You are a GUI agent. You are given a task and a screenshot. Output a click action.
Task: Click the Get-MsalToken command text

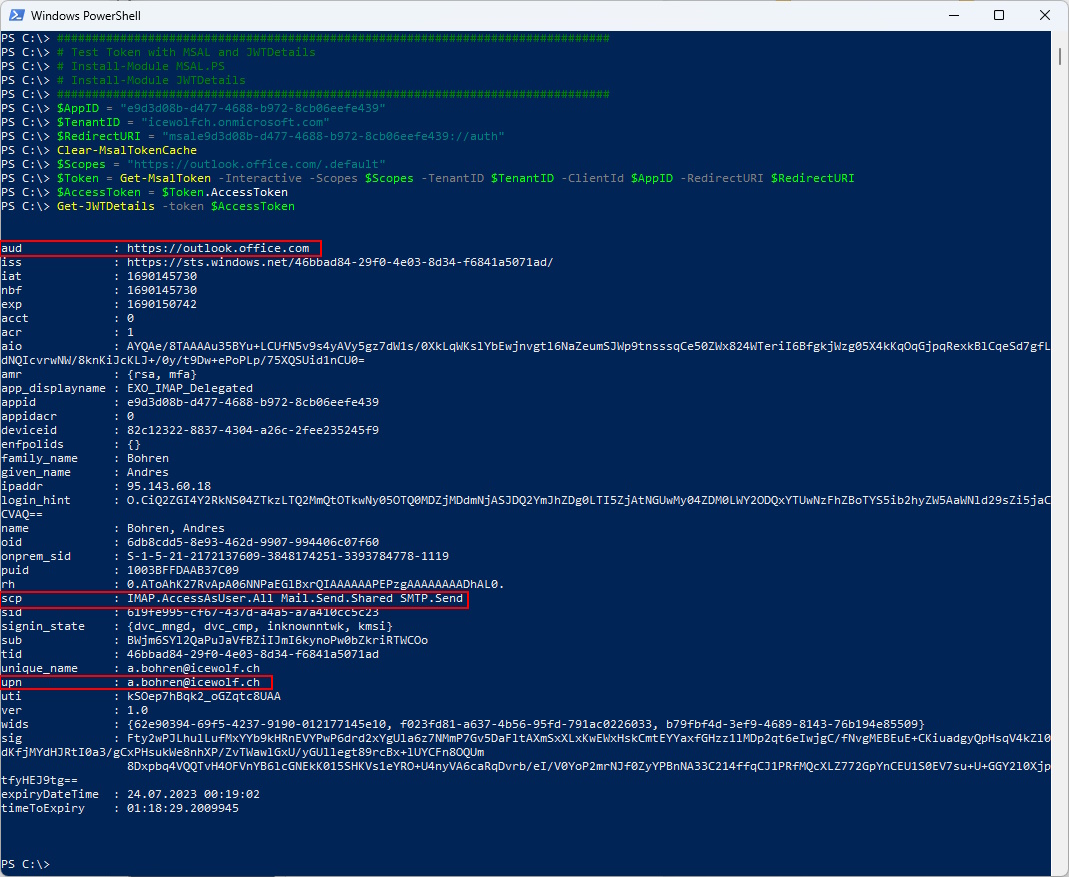point(165,178)
